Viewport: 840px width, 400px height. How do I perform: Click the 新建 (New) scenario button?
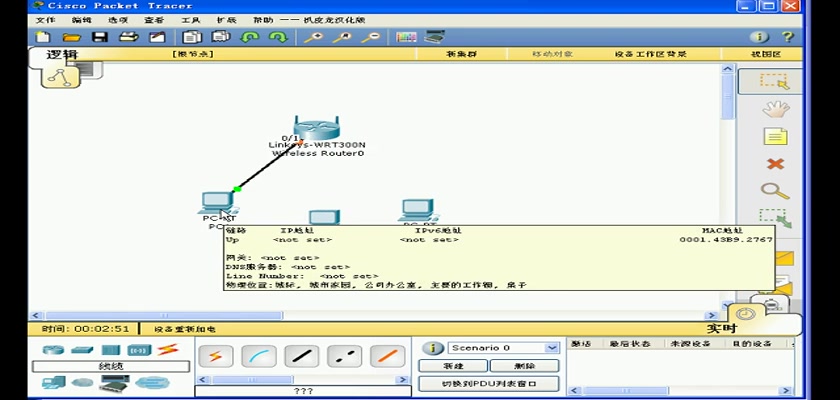click(453, 366)
